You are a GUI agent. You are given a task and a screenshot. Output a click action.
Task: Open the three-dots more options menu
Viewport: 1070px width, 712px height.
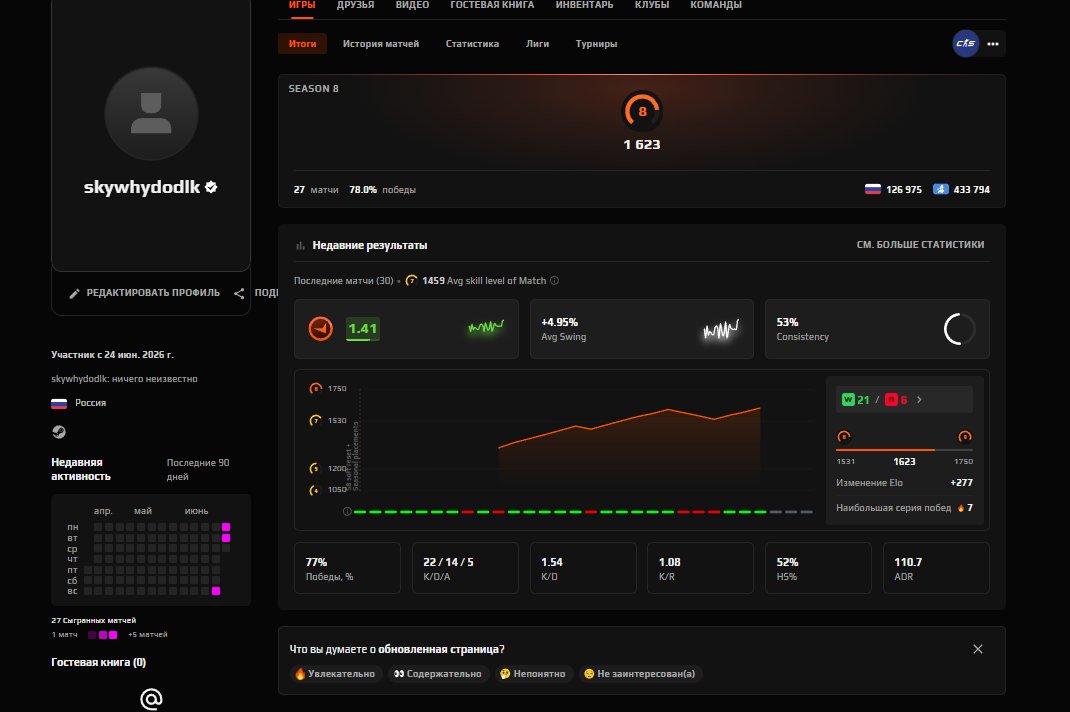[x=993, y=44]
